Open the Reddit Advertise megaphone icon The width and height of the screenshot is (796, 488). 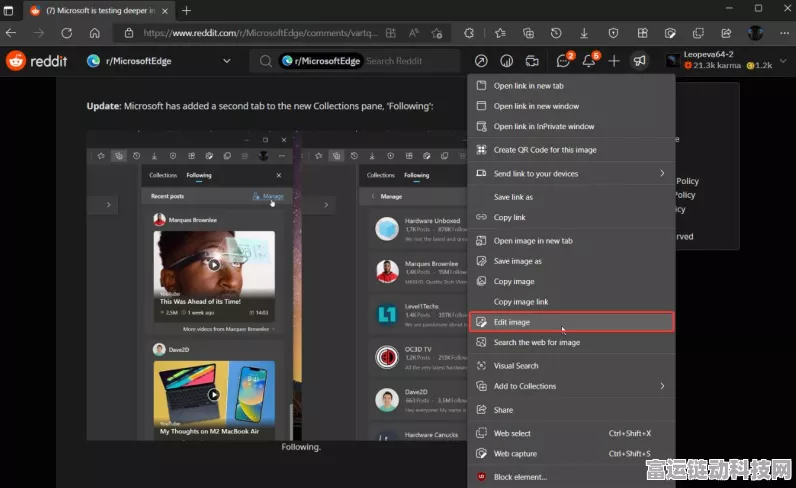(639, 61)
